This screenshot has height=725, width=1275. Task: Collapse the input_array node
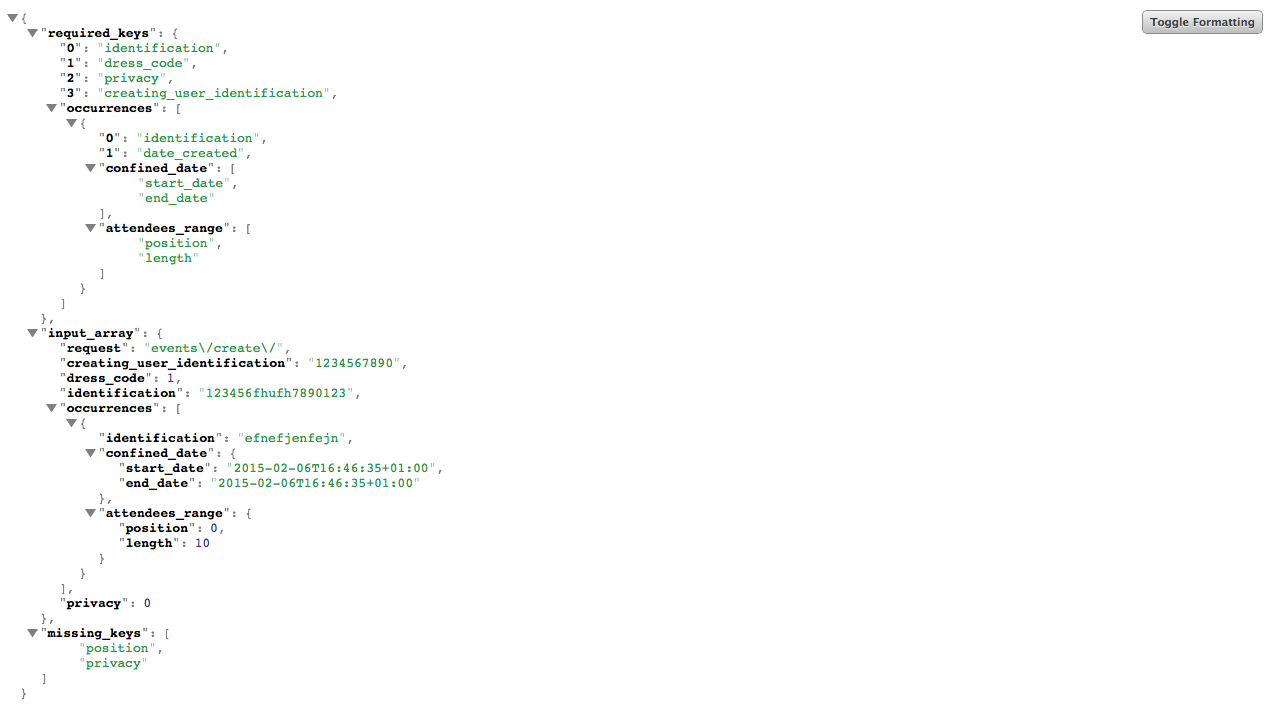(x=32, y=333)
